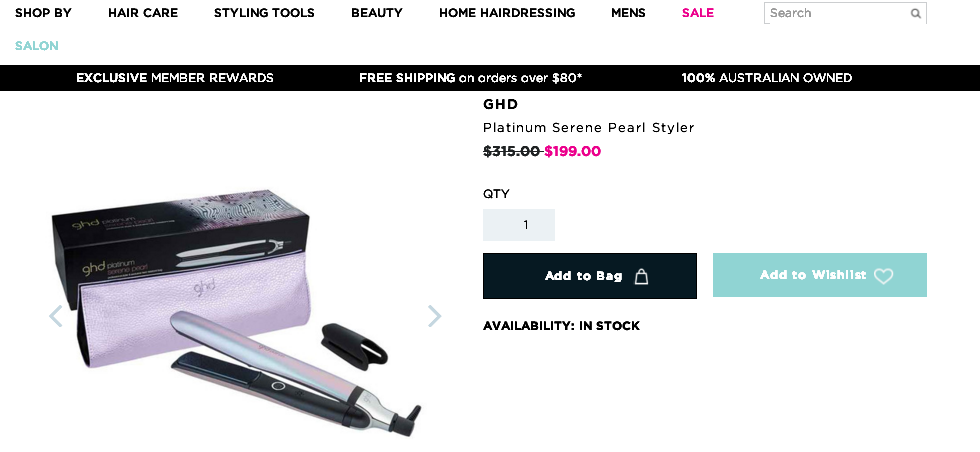Add the styler to wishlist
The height and width of the screenshot is (452, 980).
tap(819, 275)
